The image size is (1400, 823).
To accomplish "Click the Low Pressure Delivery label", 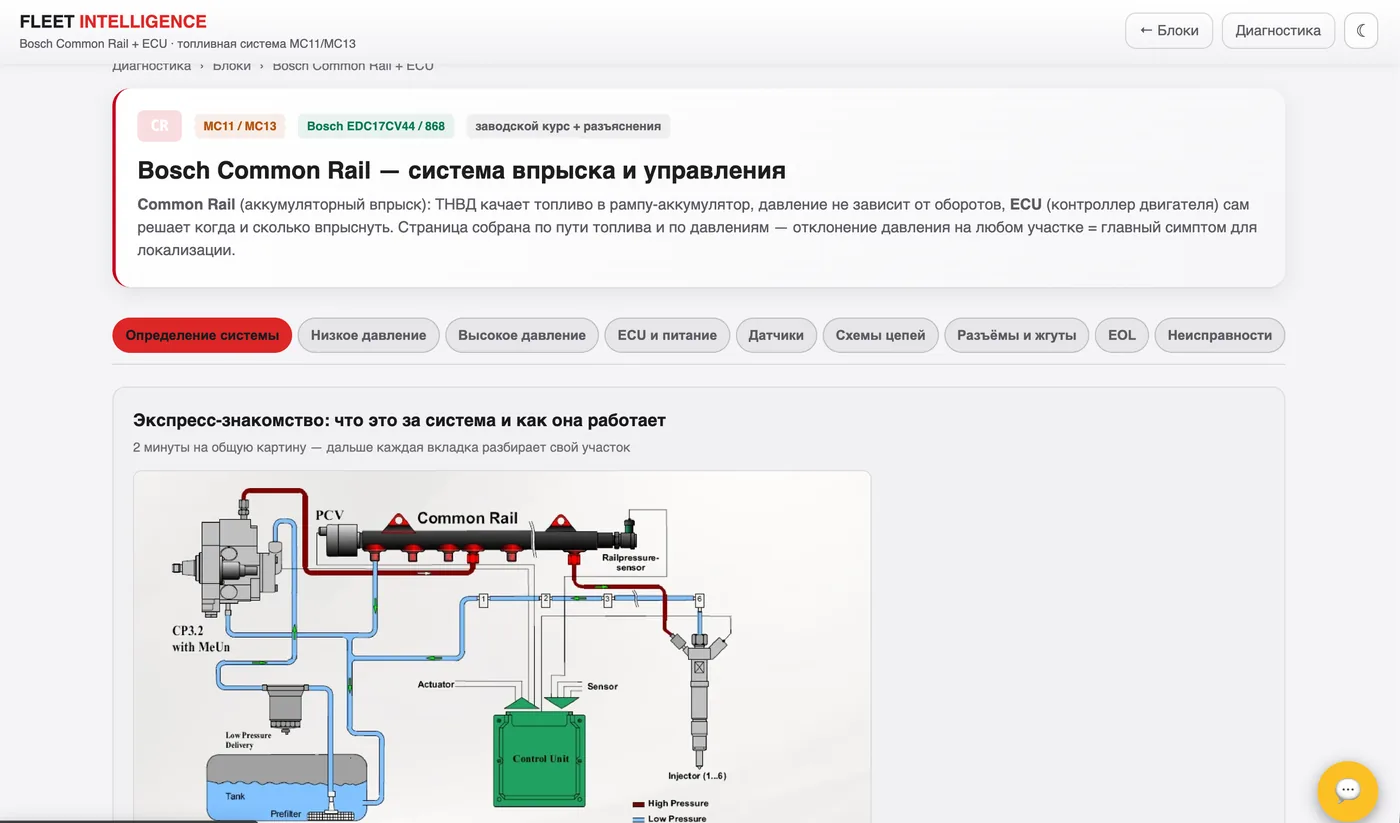I will click(x=248, y=740).
